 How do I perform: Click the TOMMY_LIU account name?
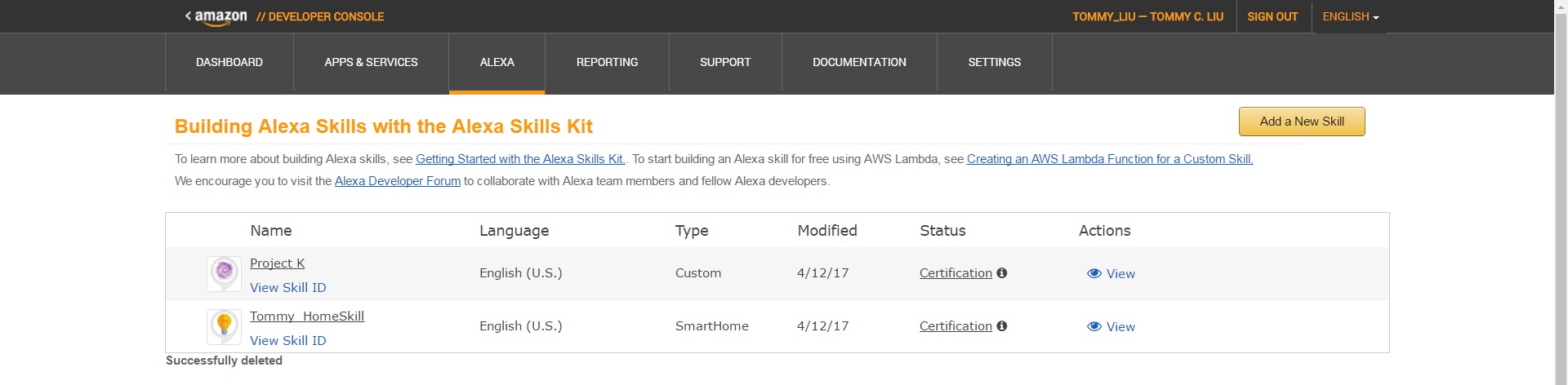(1147, 17)
